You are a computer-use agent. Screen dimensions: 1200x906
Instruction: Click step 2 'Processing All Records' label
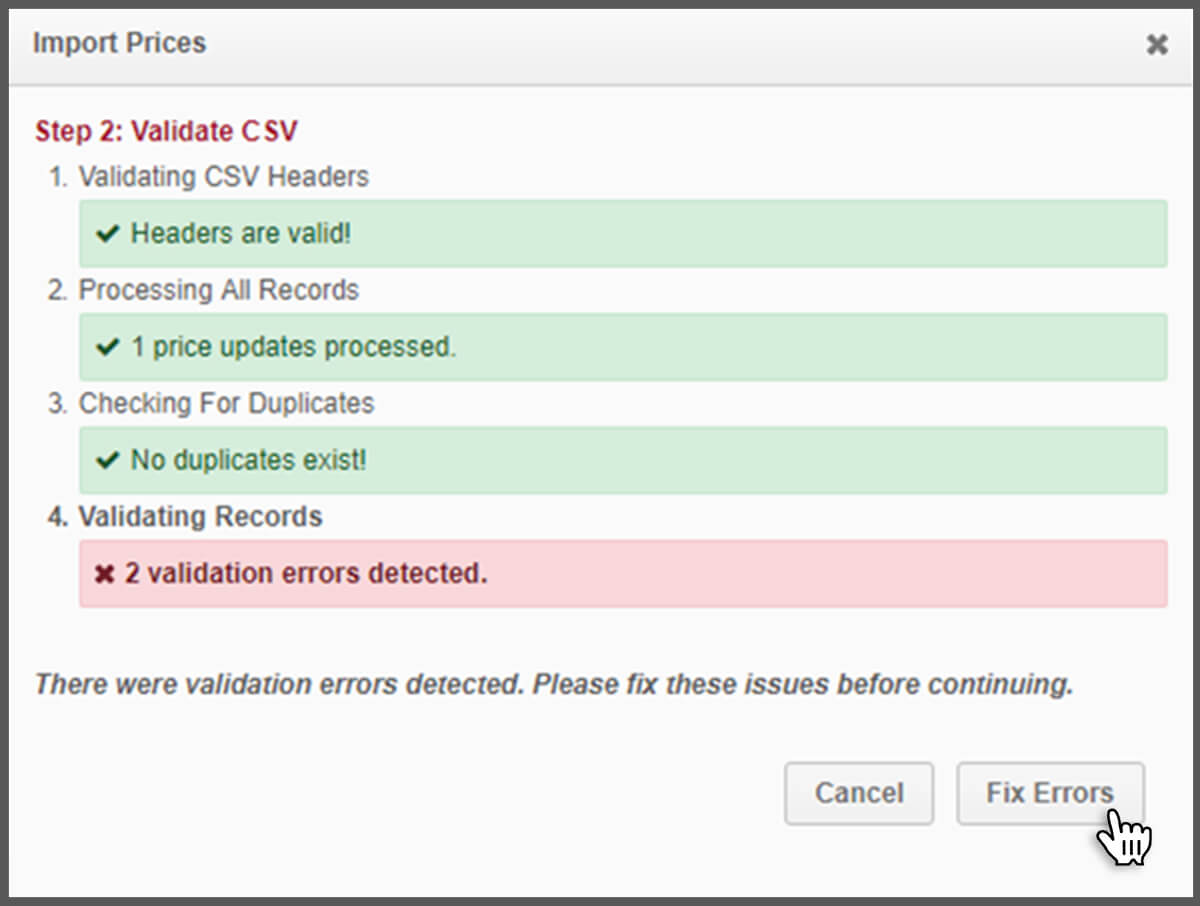click(218, 290)
